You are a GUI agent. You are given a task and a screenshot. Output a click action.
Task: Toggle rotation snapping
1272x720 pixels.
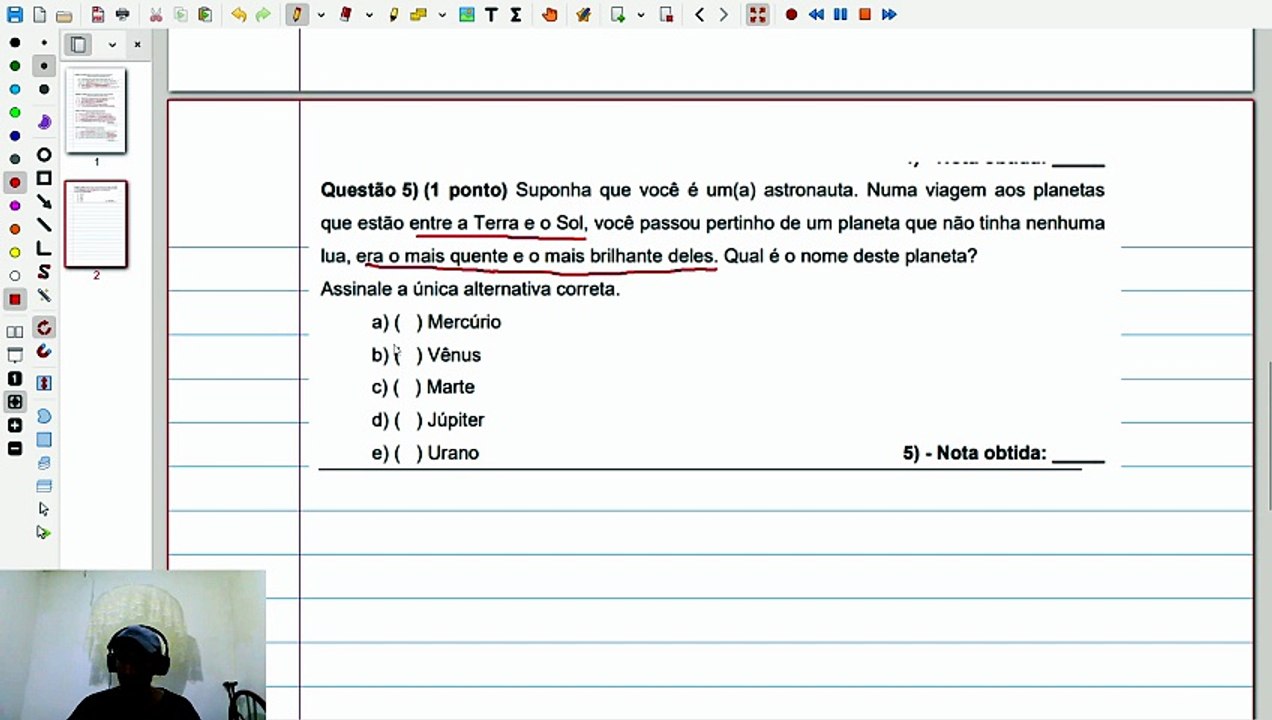(x=44, y=328)
